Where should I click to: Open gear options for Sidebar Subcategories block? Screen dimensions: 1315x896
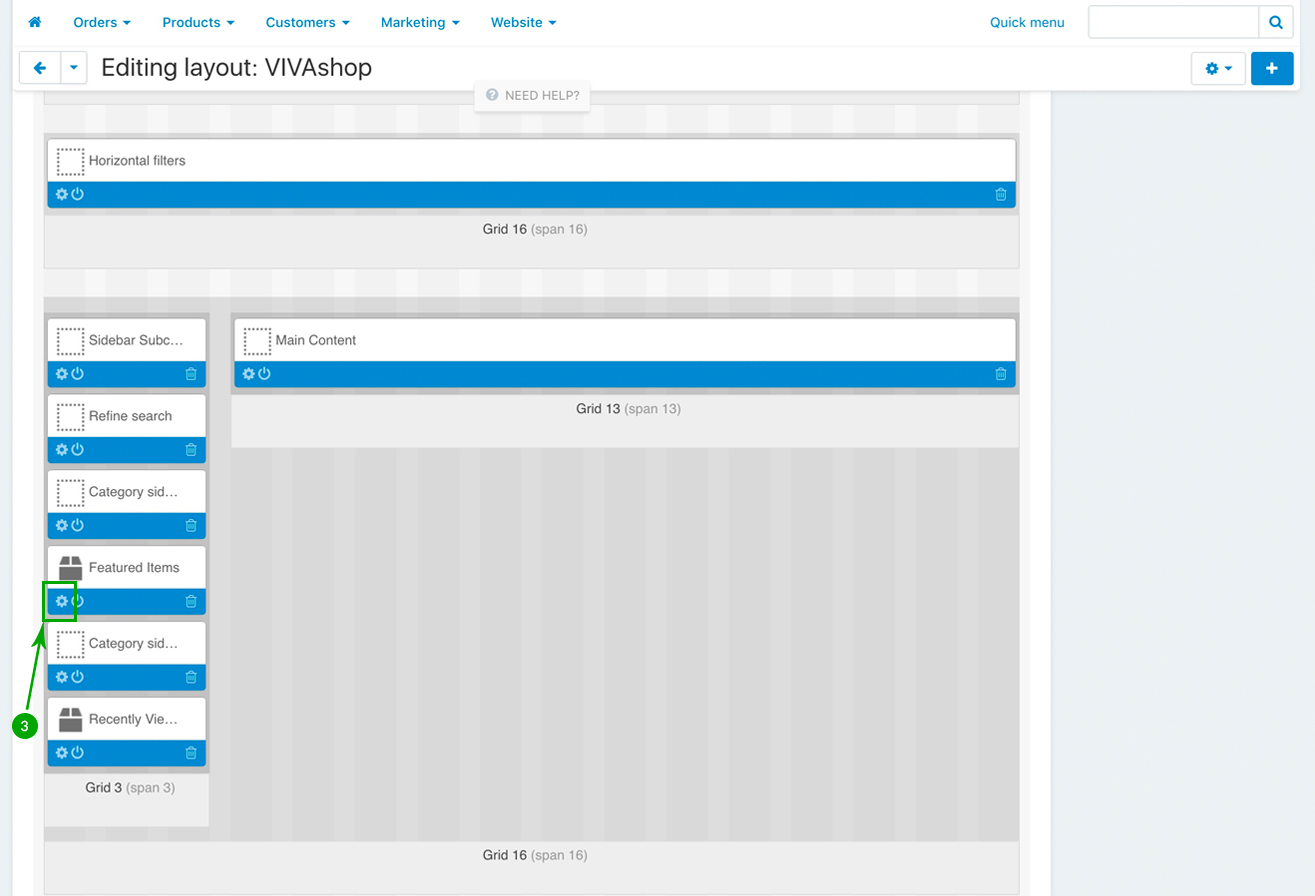(61, 374)
